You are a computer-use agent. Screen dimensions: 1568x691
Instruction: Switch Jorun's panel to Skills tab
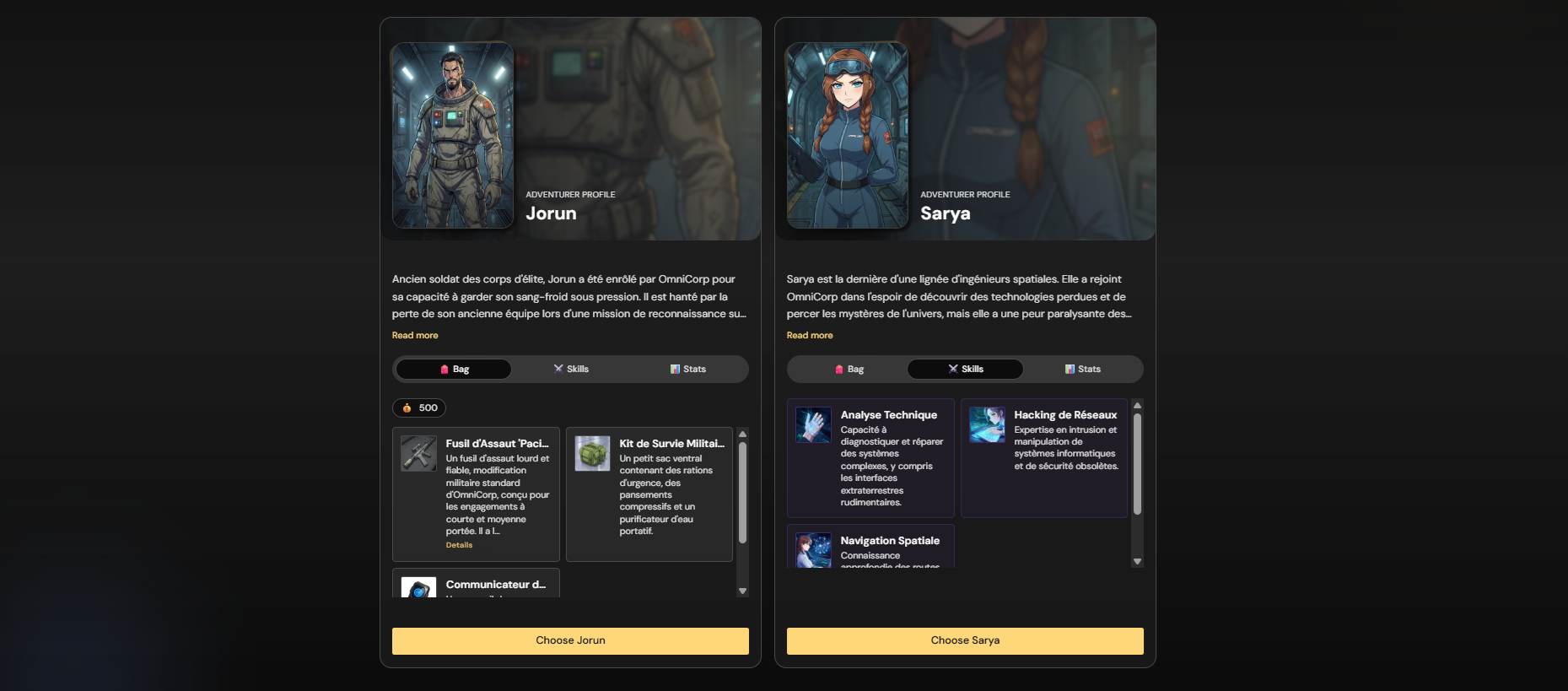tap(571, 369)
